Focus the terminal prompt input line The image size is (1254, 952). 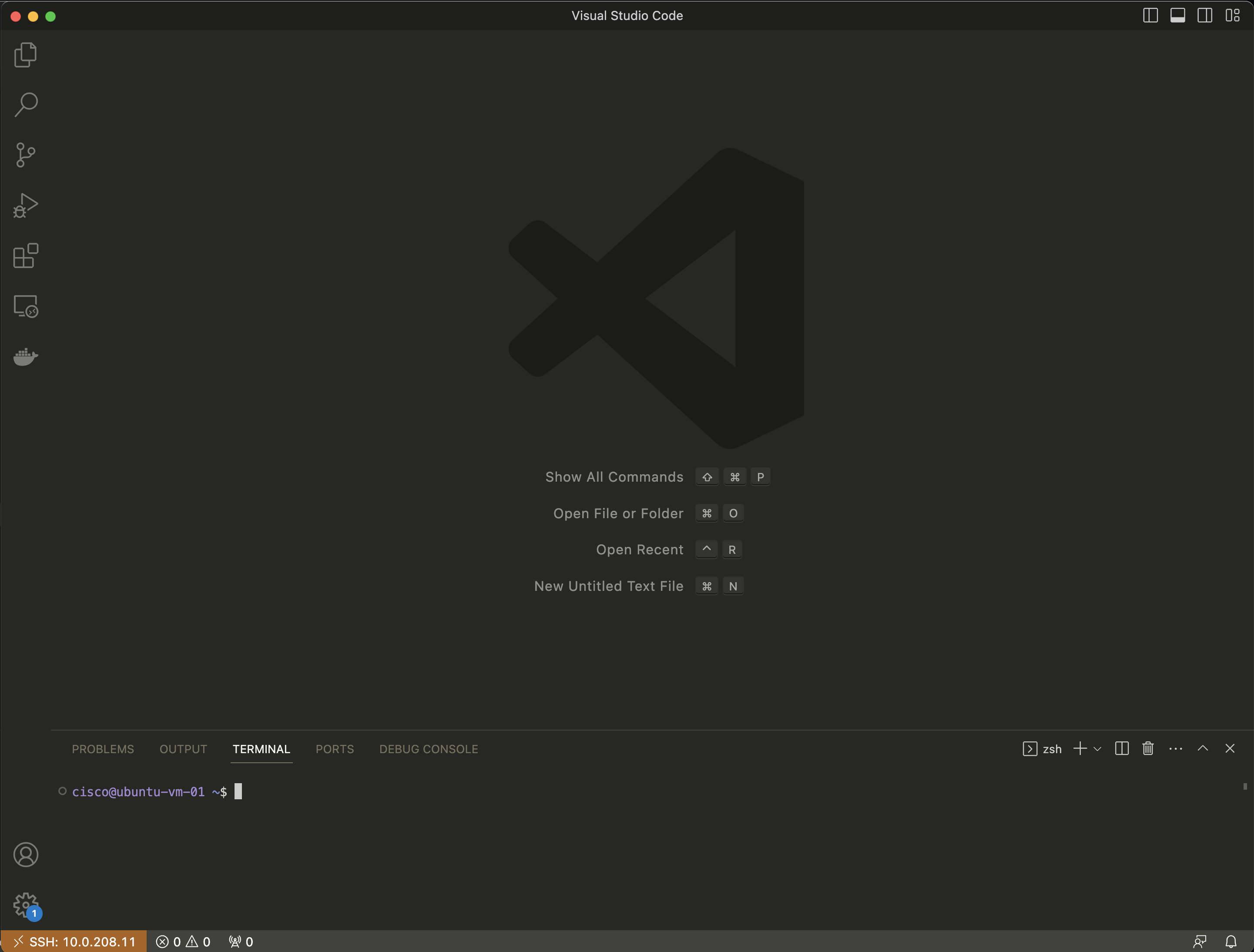[238, 791]
